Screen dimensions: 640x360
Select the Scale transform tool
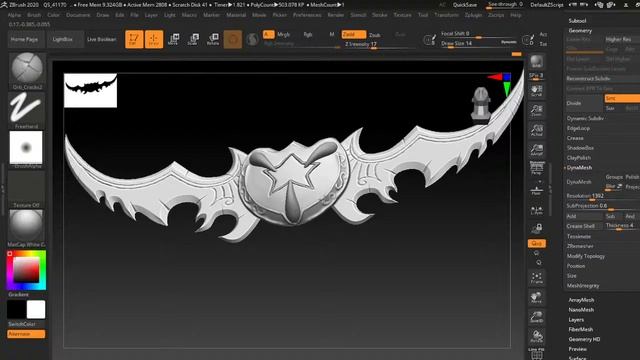[193, 39]
